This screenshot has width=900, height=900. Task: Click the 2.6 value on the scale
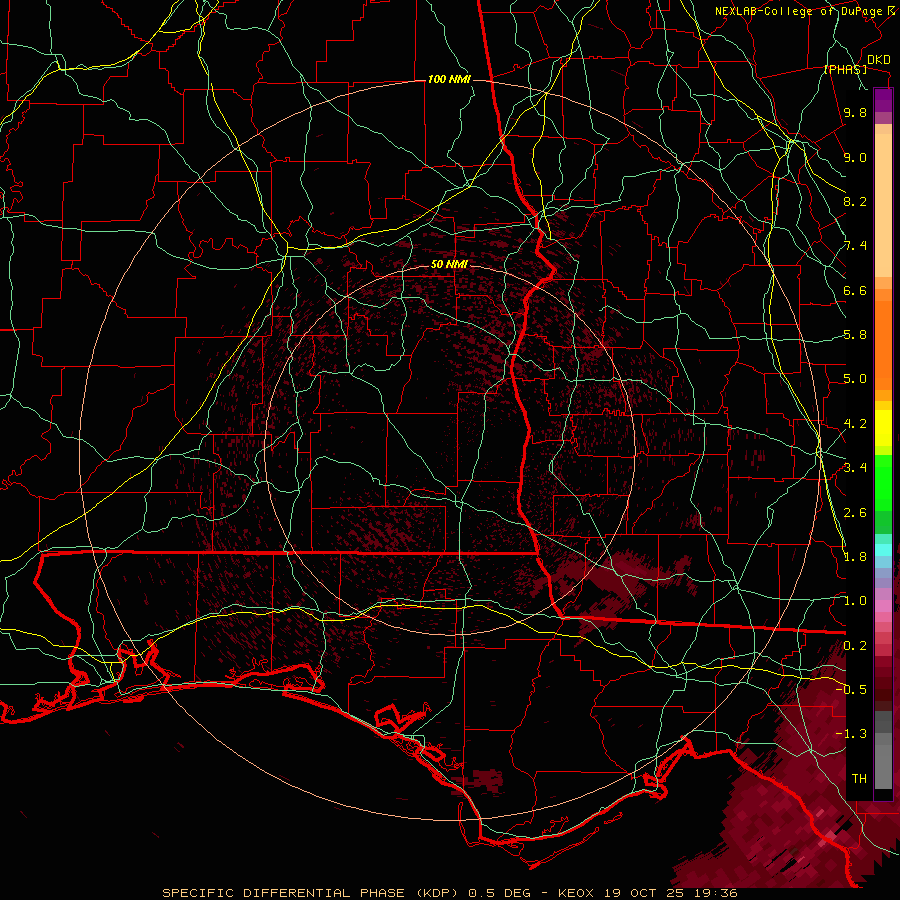pyautogui.click(x=855, y=513)
